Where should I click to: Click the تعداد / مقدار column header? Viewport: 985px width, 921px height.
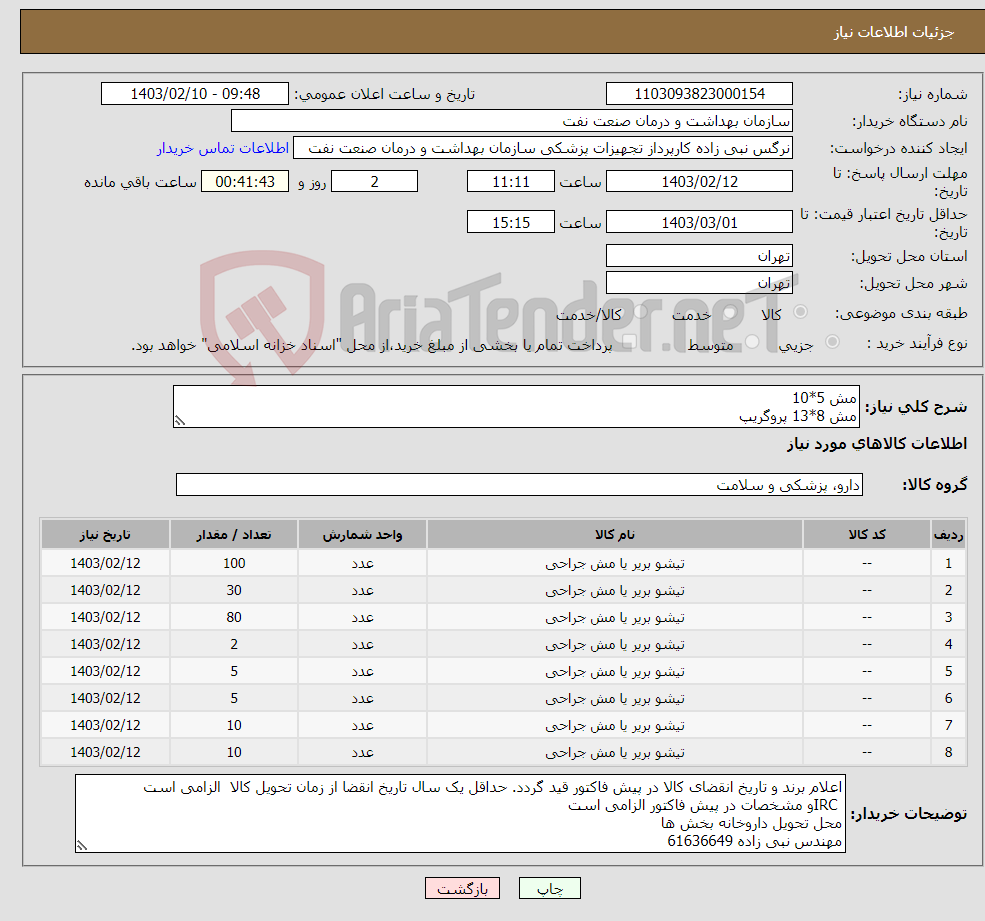(x=234, y=534)
